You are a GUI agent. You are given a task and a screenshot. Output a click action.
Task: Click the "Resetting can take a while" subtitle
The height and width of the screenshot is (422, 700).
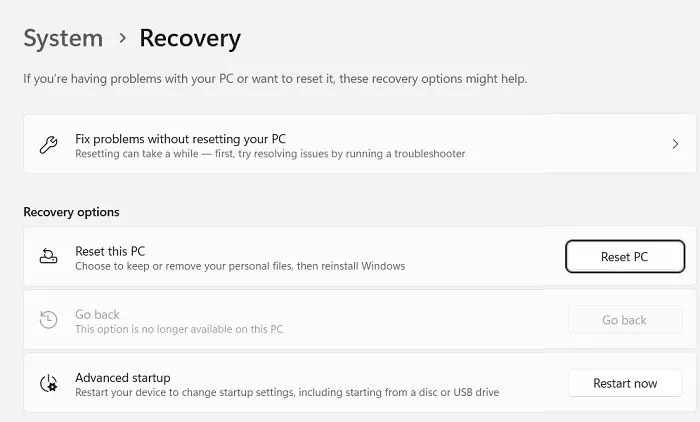[x=270, y=154]
